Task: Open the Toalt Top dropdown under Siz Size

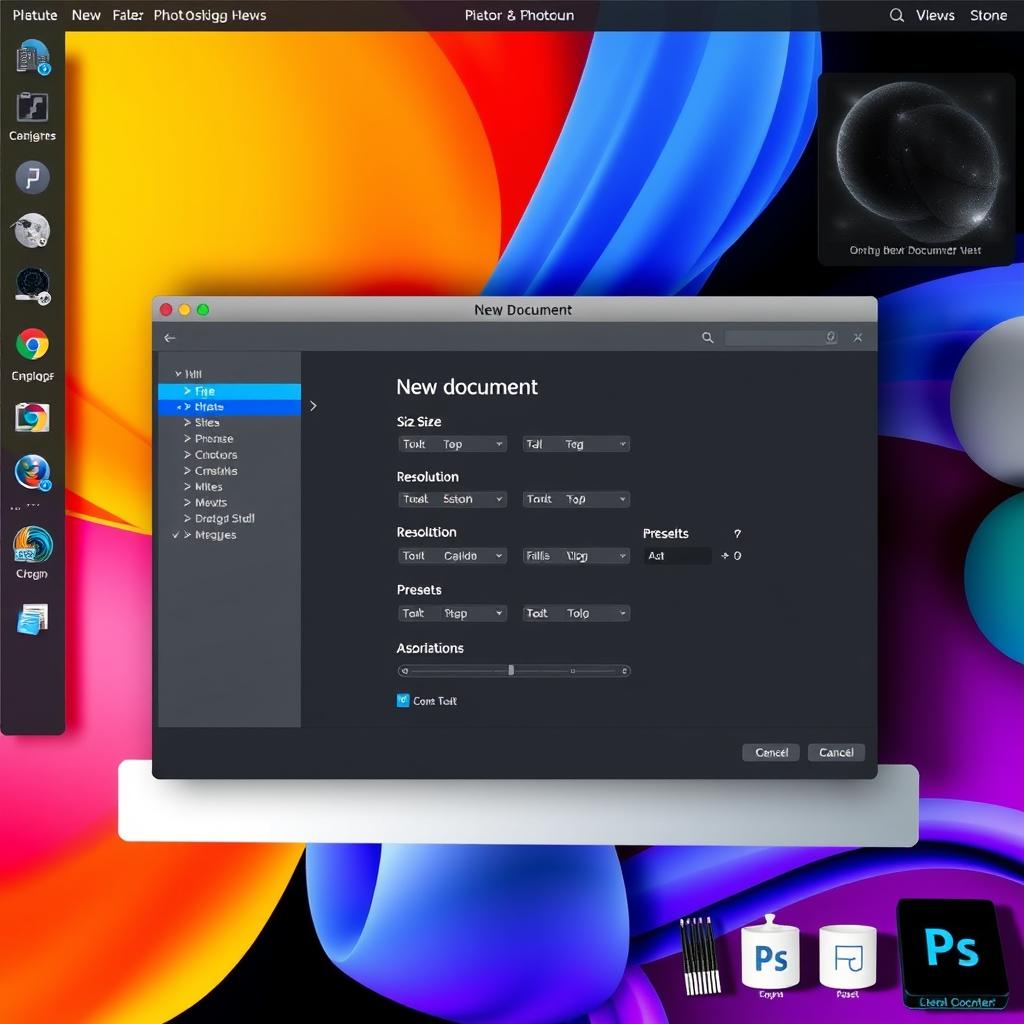Action: pyautogui.click(x=452, y=444)
